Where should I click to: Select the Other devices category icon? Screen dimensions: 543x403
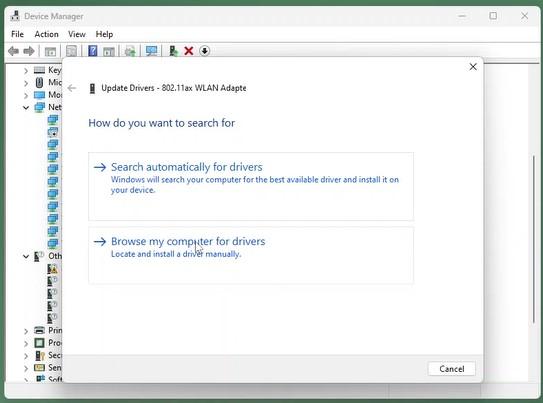click(x=39, y=257)
